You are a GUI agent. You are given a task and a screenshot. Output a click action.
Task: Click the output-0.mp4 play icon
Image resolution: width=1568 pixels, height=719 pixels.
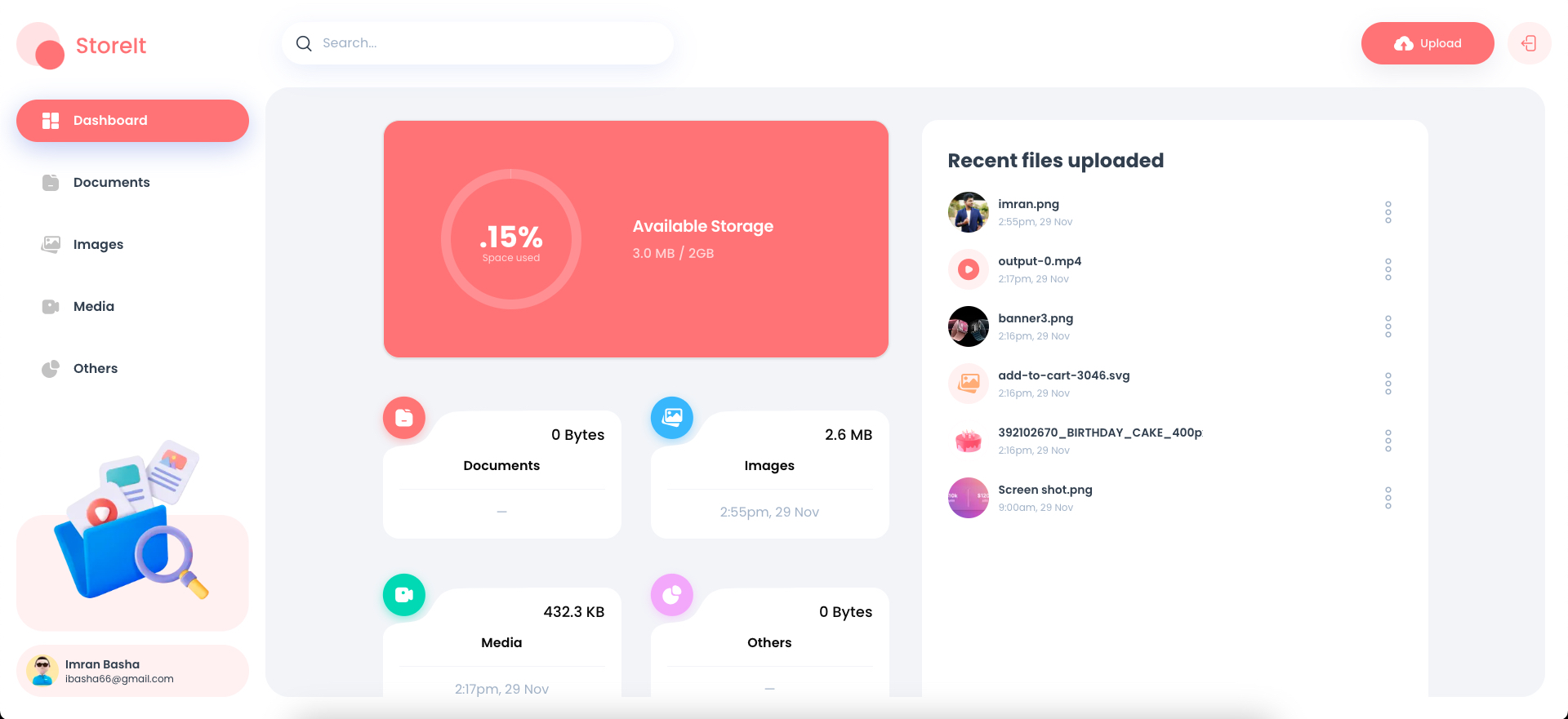(x=969, y=269)
